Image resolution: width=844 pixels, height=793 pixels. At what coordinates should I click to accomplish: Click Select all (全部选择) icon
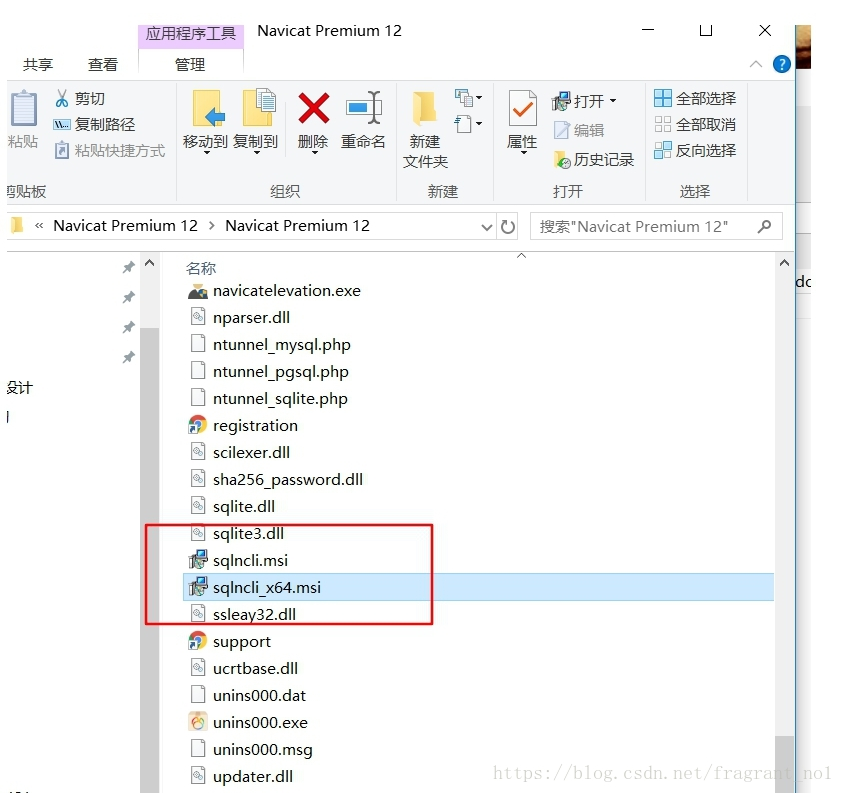[x=663, y=98]
